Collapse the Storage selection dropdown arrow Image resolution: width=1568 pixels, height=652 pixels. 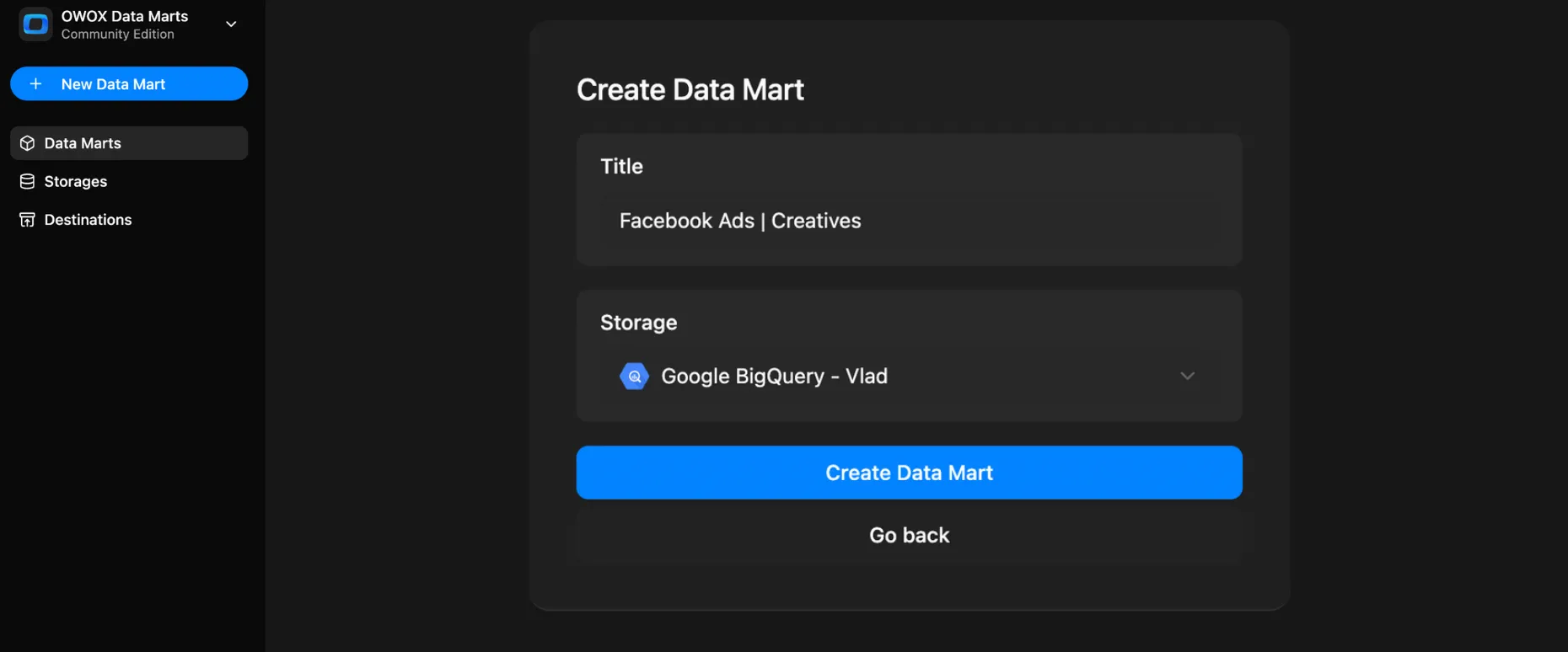tap(1187, 376)
